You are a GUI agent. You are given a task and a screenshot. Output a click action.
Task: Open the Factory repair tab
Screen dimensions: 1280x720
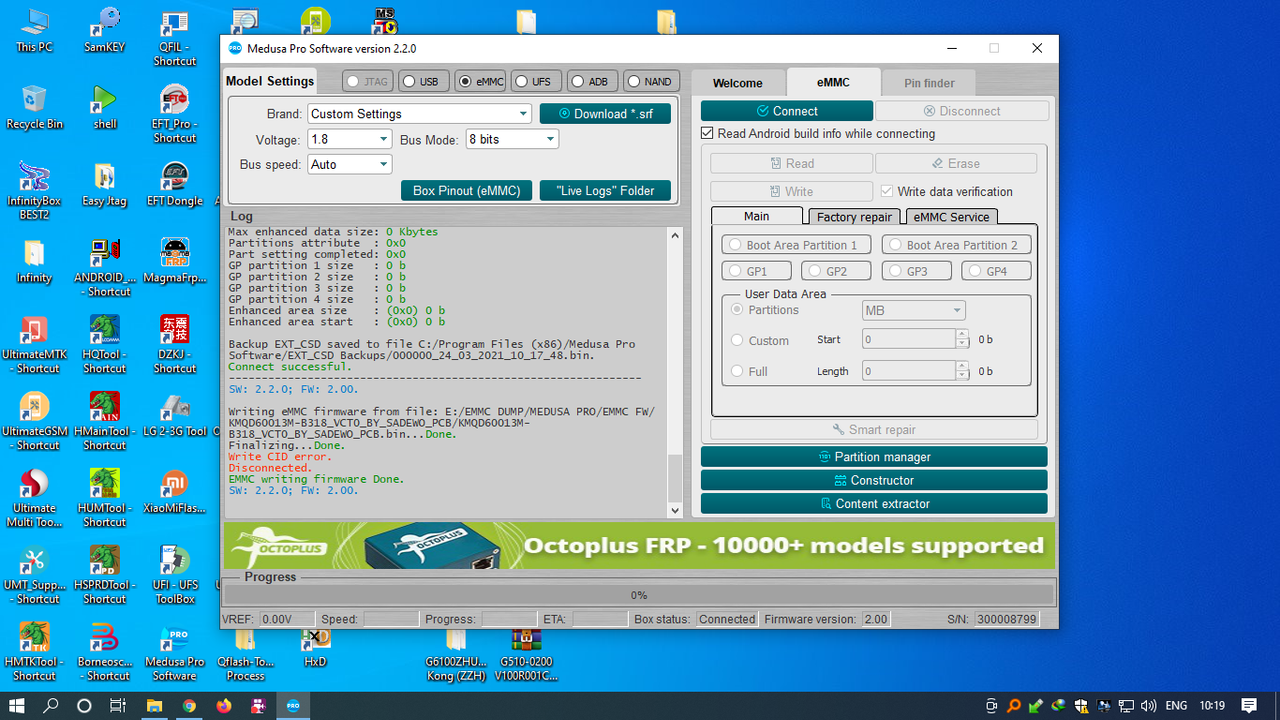point(853,217)
